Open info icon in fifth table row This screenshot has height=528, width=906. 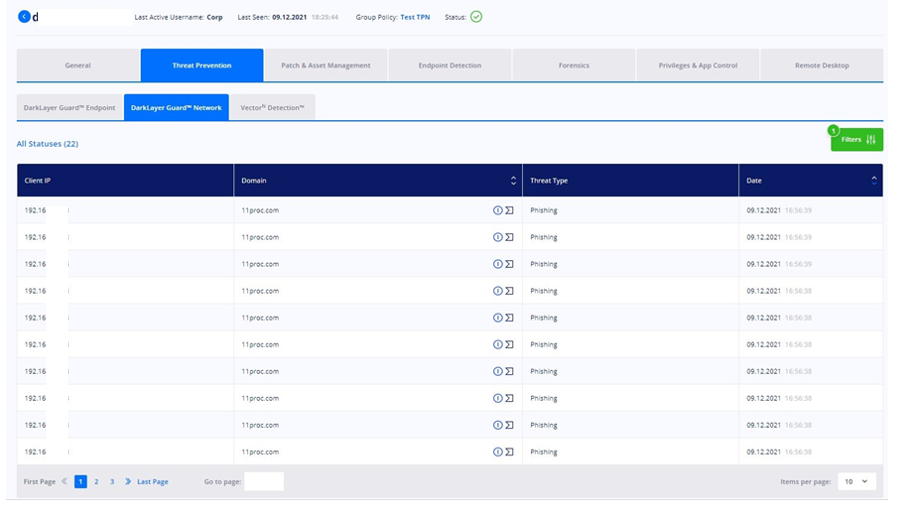(x=497, y=318)
